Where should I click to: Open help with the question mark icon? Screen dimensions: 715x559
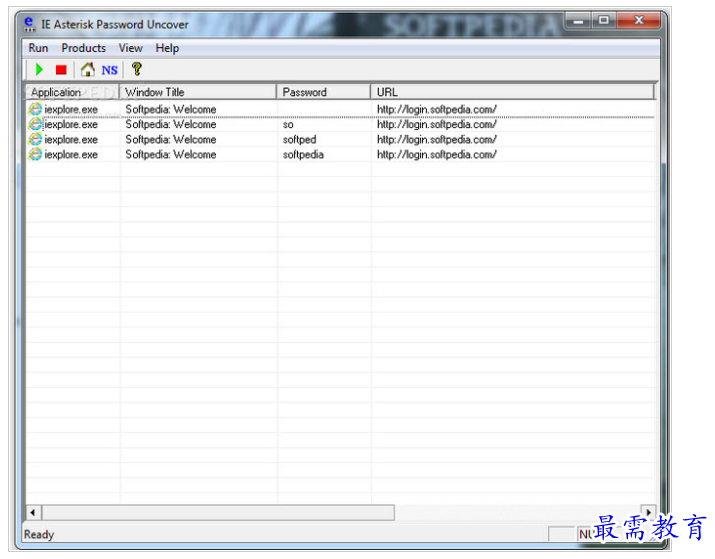(x=136, y=69)
